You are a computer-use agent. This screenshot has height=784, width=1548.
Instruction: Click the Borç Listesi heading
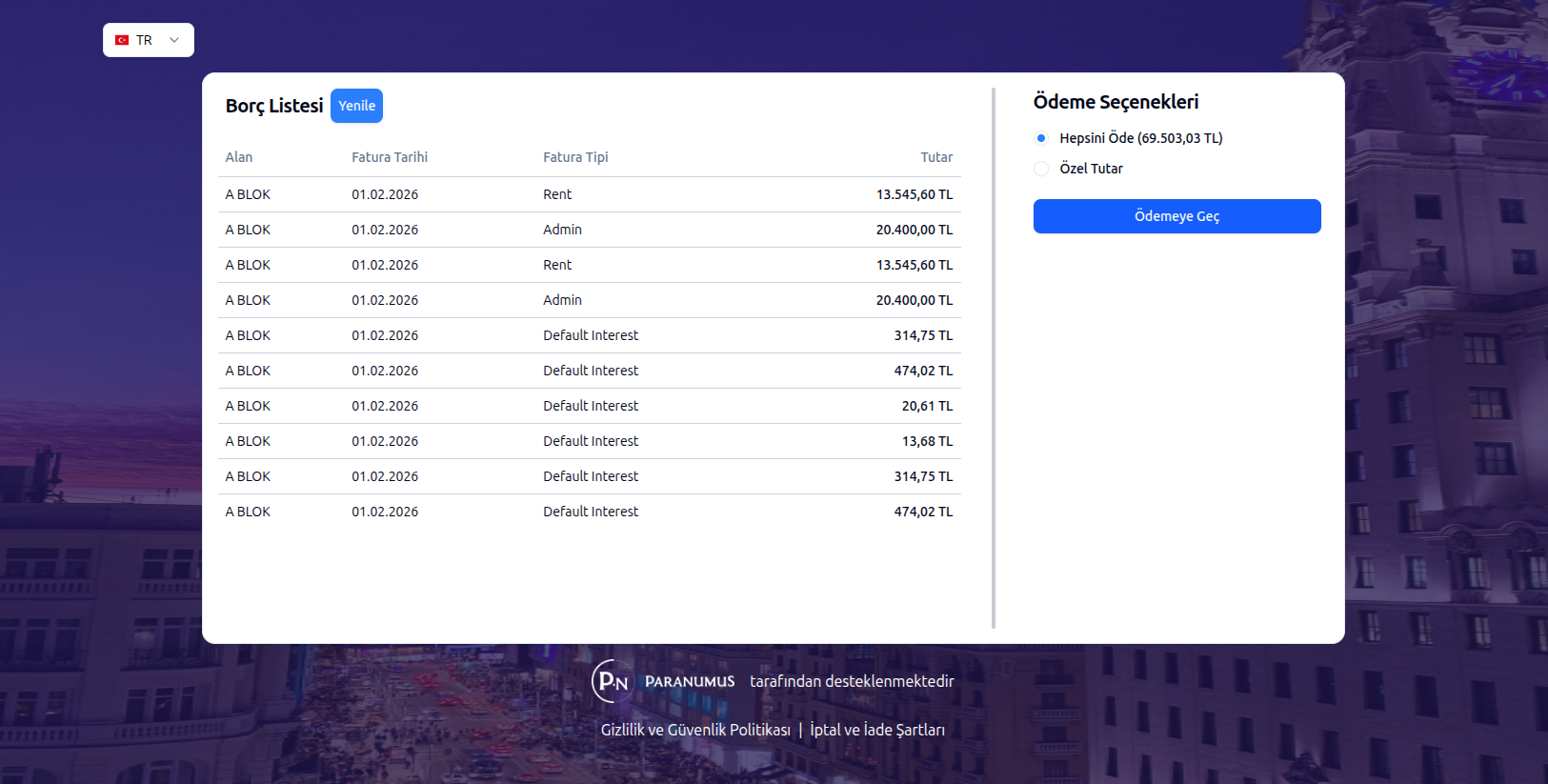pyautogui.click(x=274, y=106)
